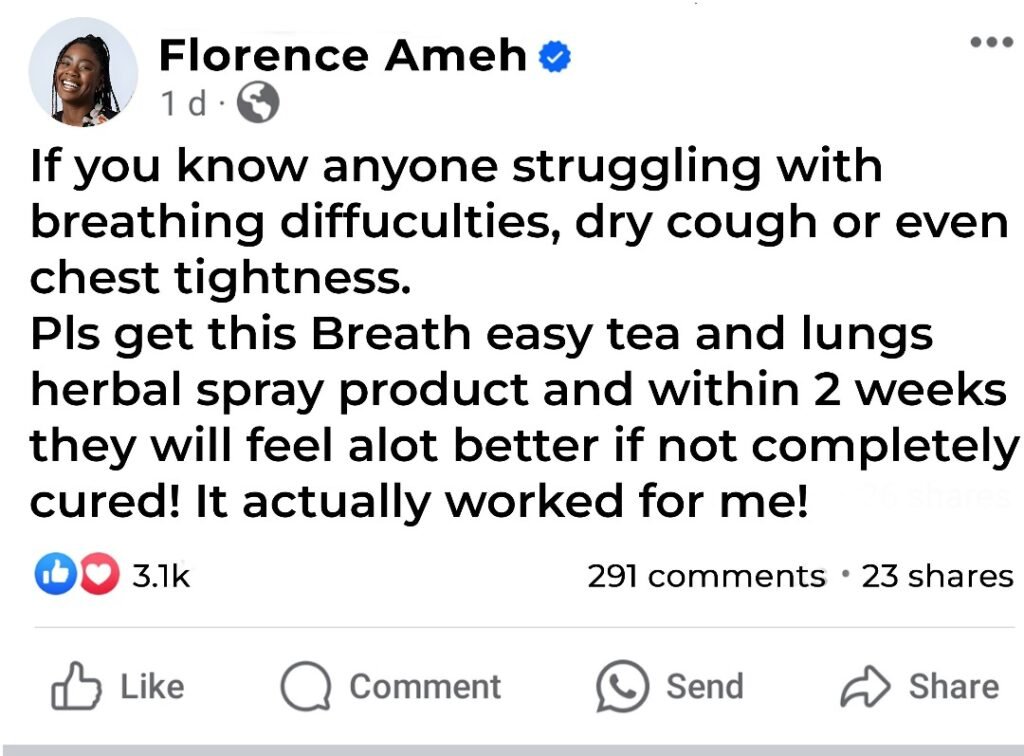The width and height of the screenshot is (1024, 756).
Task: Click the red heart reaction icon
Action: tap(97, 576)
